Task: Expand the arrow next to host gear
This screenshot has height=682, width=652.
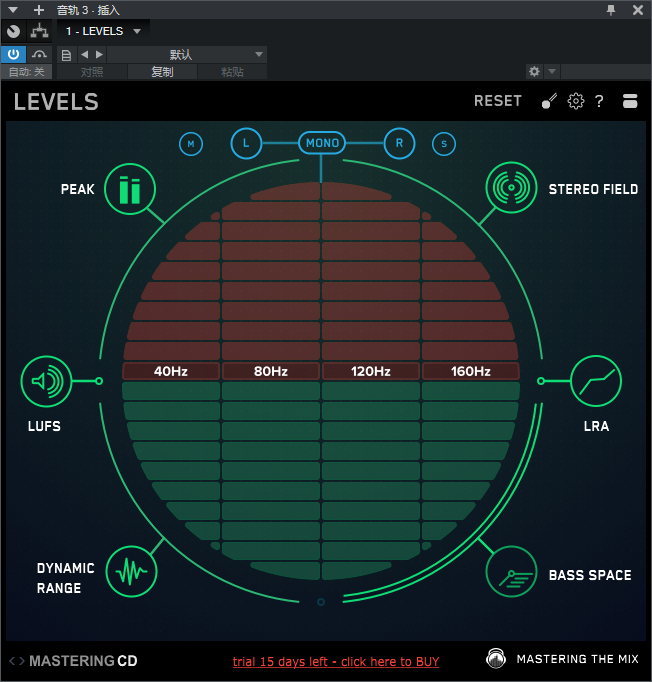Action: pyautogui.click(x=552, y=71)
